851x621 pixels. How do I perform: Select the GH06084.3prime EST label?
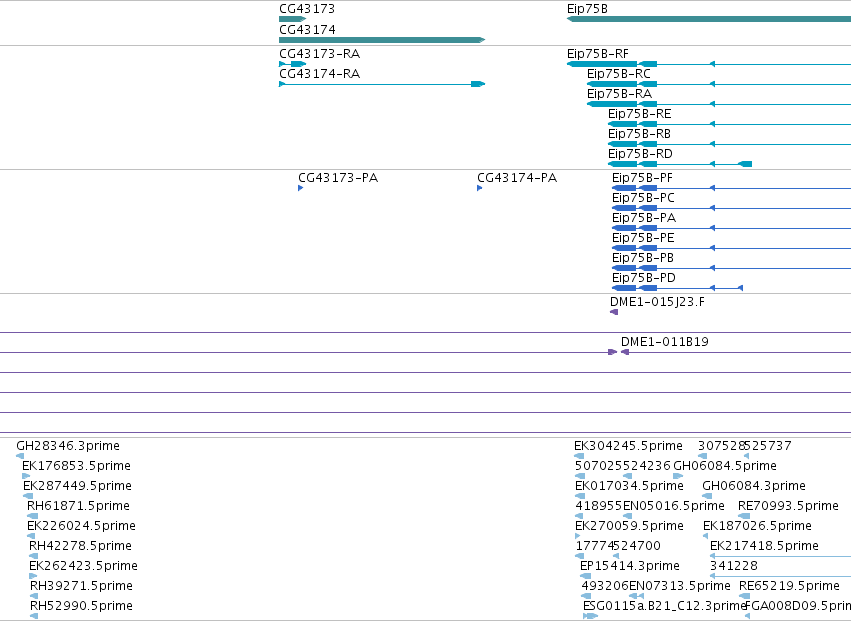pyautogui.click(x=754, y=486)
